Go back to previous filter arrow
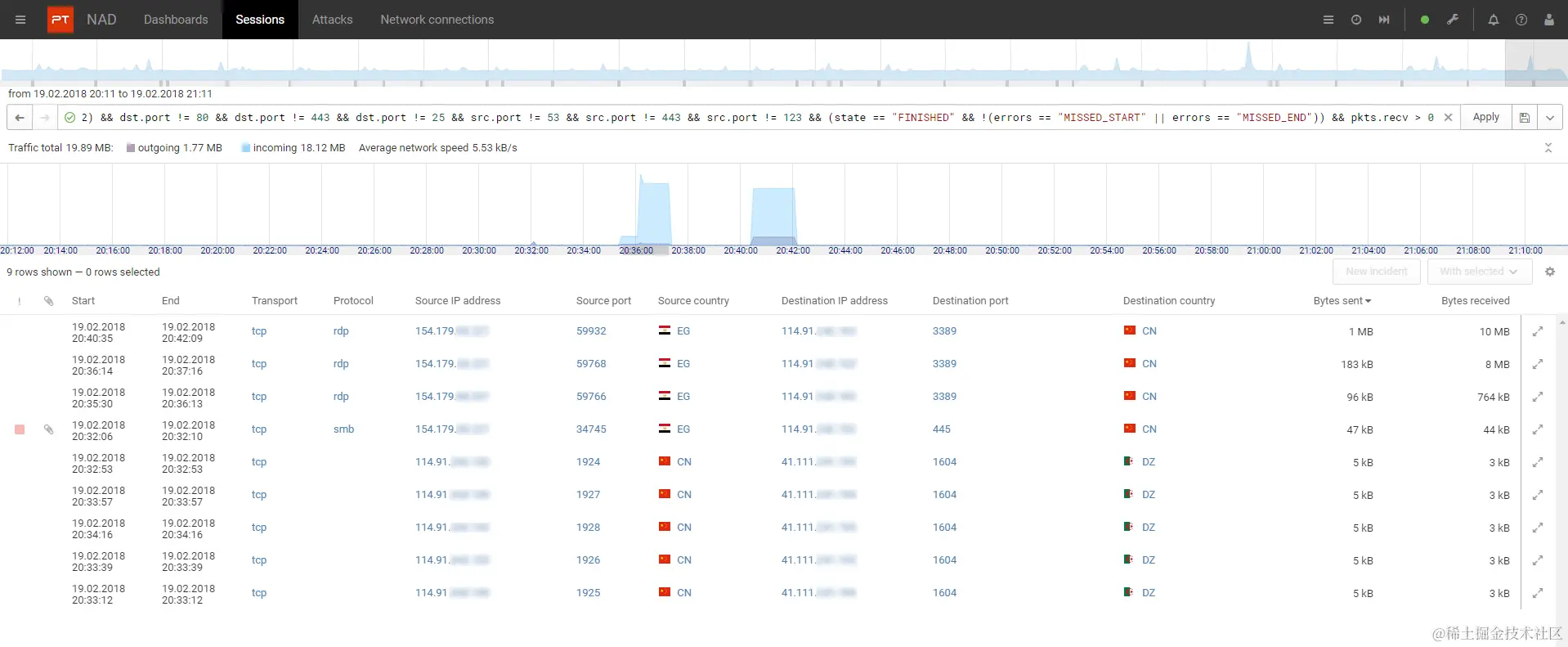 pos(20,118)
